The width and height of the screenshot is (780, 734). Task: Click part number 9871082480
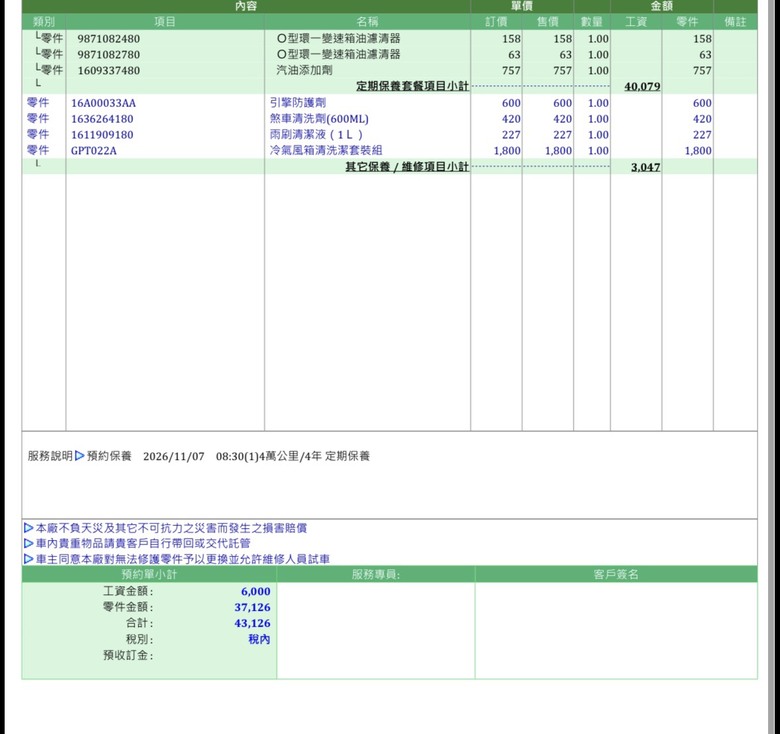[x=108, y=39]
